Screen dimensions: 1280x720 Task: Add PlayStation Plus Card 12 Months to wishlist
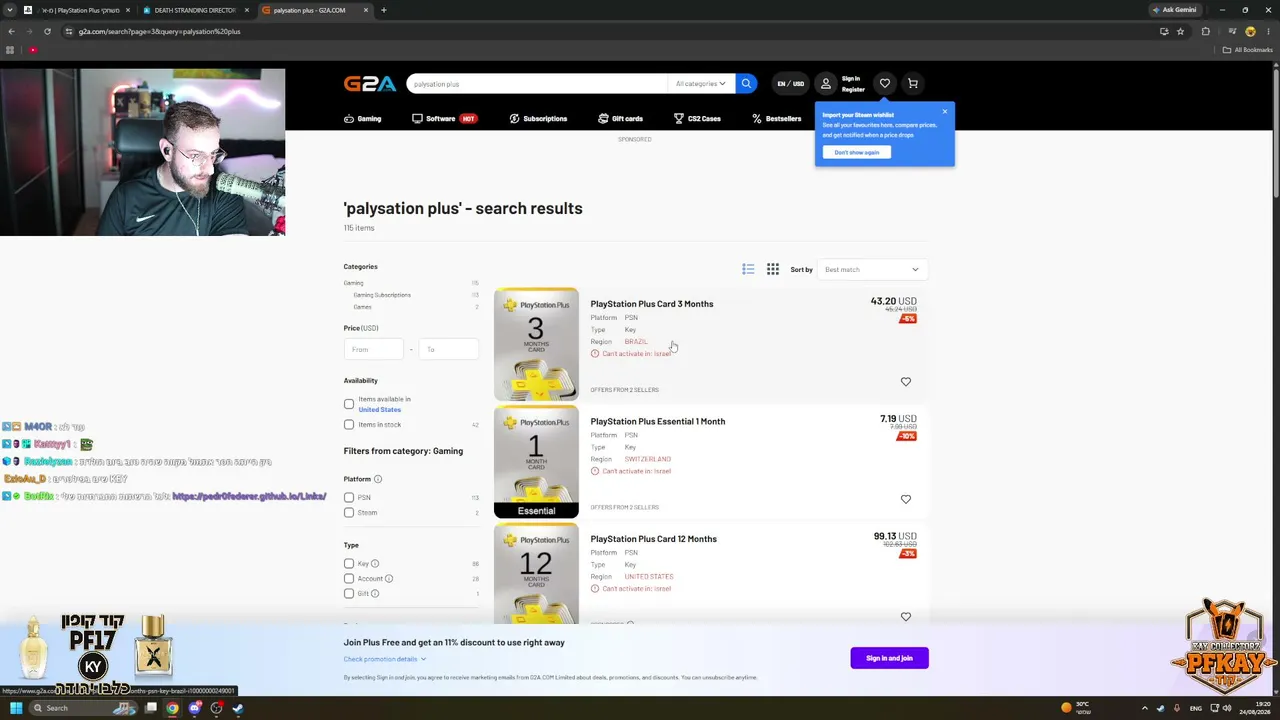click(x=906, y=617)
